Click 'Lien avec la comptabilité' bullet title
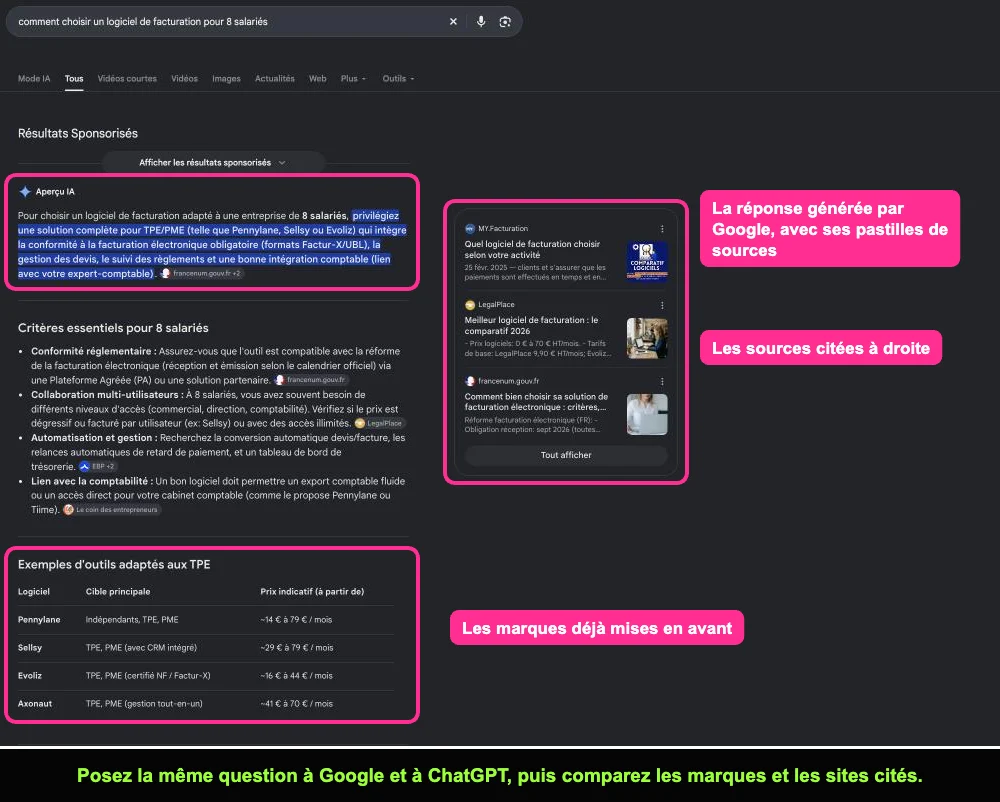The image size is (1000, 802). (x=92, y=481)
